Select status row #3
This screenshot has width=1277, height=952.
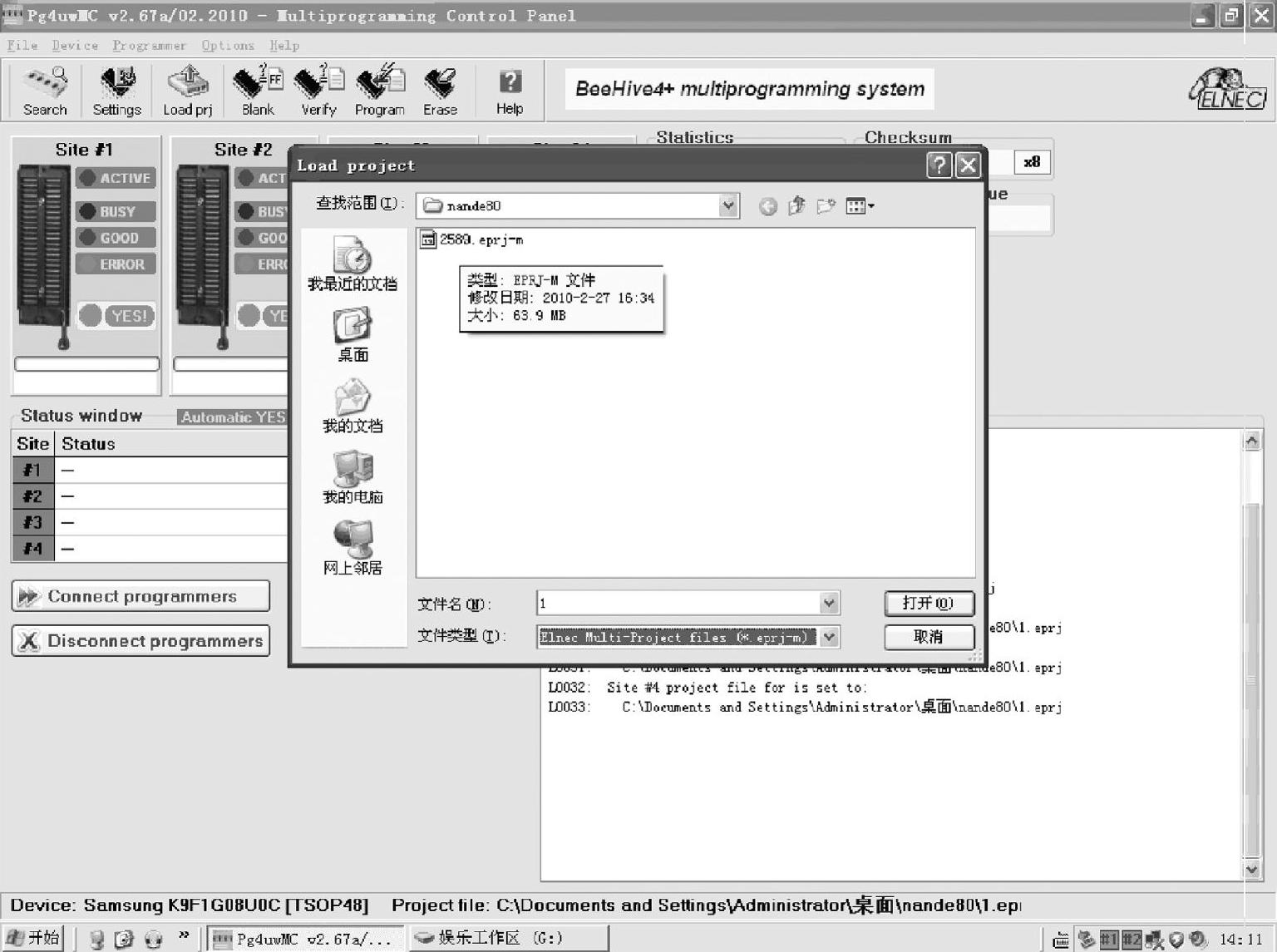pyautogui.click(x=150, y=522)
